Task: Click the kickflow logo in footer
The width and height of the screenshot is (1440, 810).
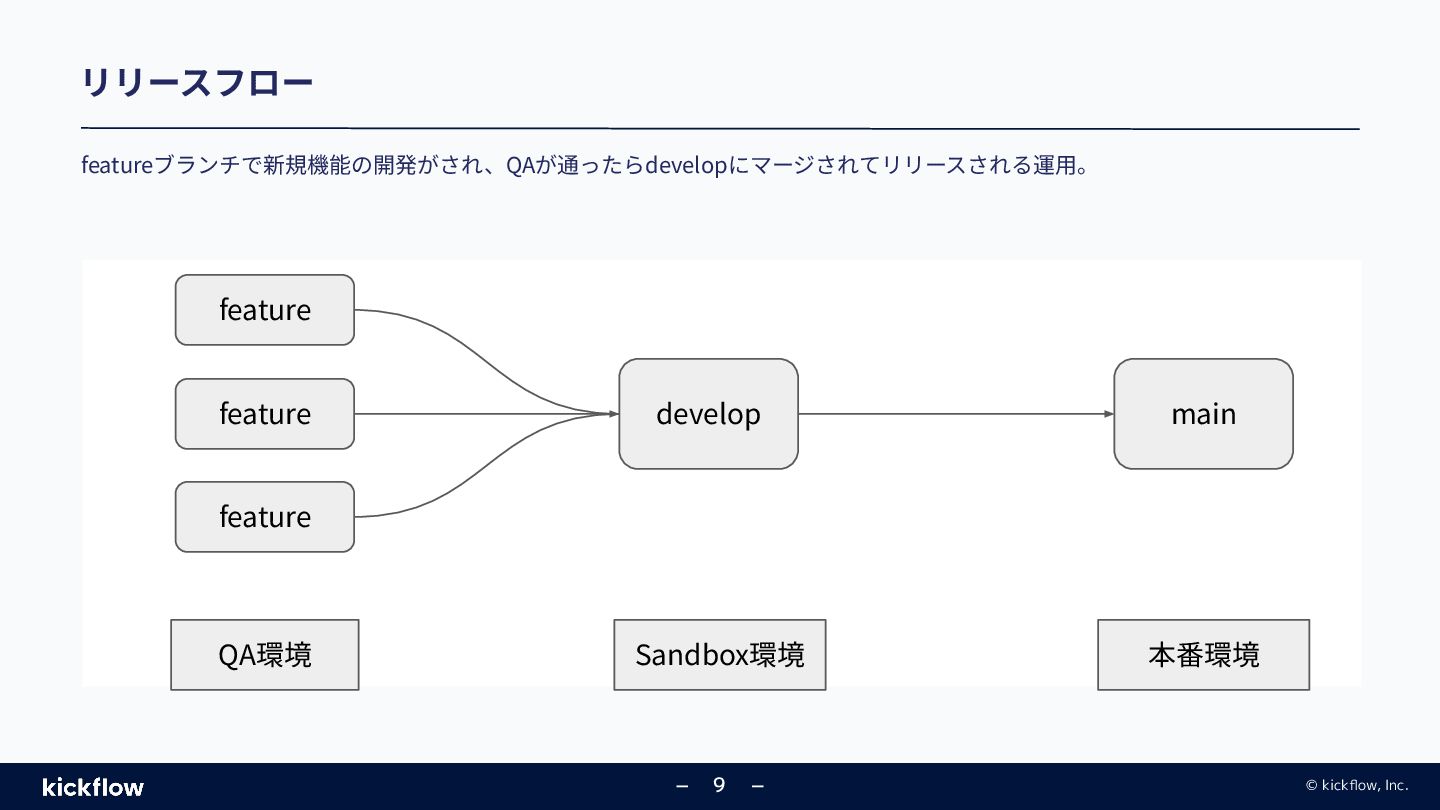Action: pyautogui.click(x=93, y=787)
